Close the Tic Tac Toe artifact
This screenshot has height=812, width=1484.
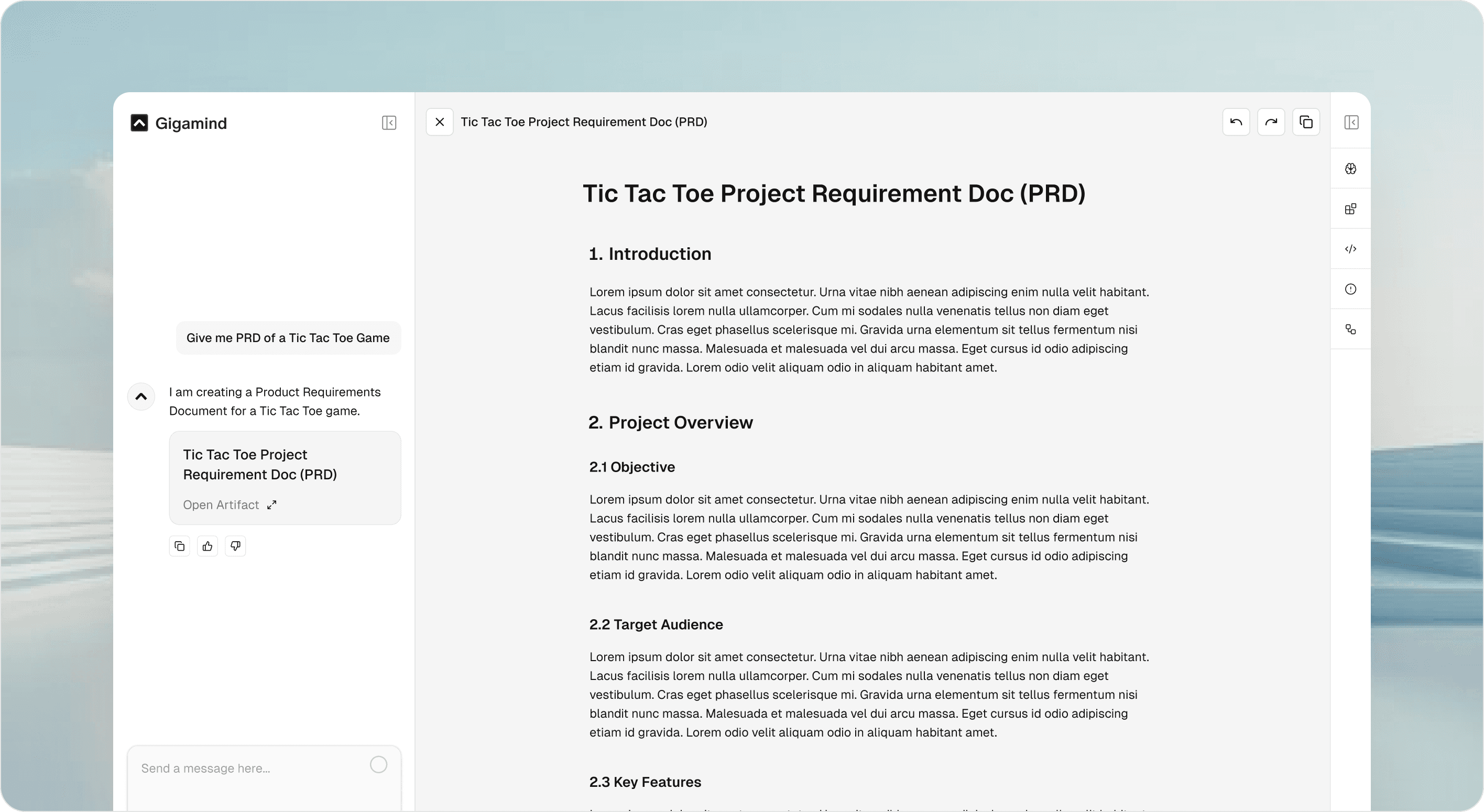click(x=440, y=122)
